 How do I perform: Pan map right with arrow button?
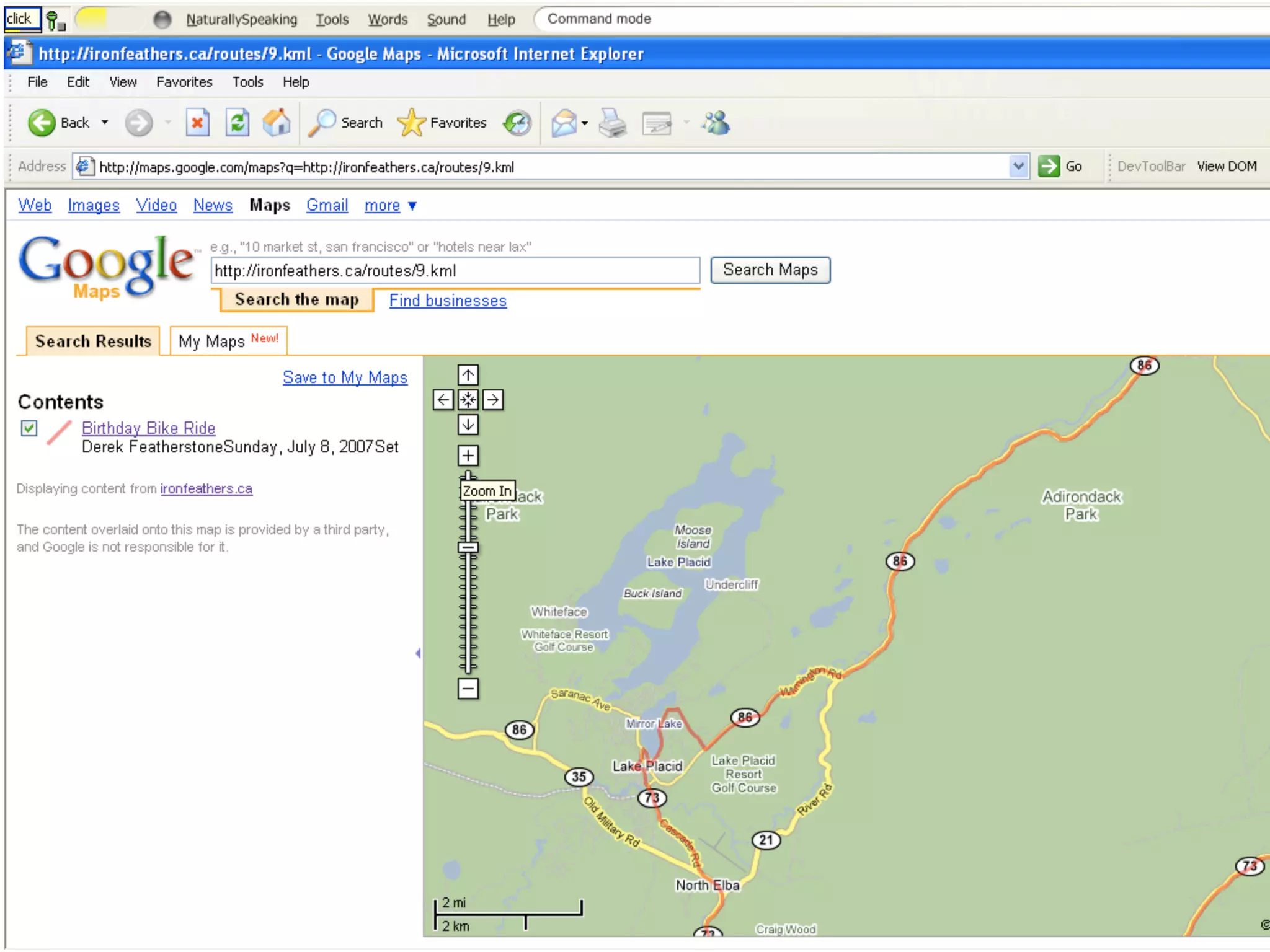click(x=493, y=400)
